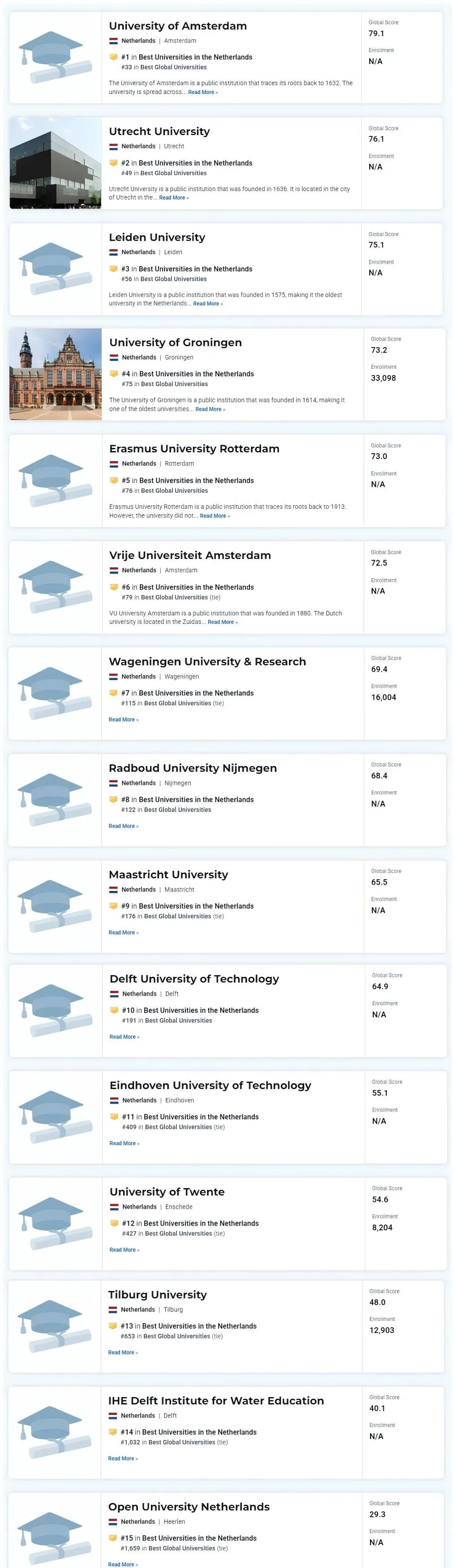Open IHE Delft Institute for Water Education
455x1568 pixels.
tap(215, 1401)
